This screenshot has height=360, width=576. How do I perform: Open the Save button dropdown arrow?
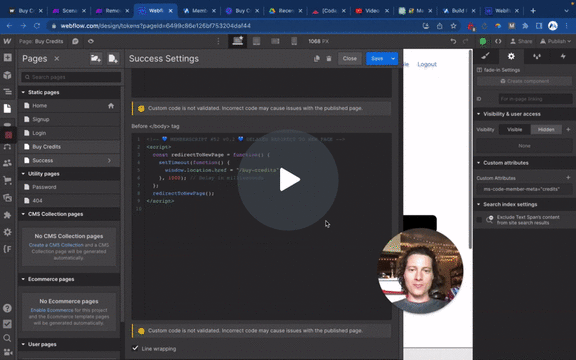pos(393,58)
